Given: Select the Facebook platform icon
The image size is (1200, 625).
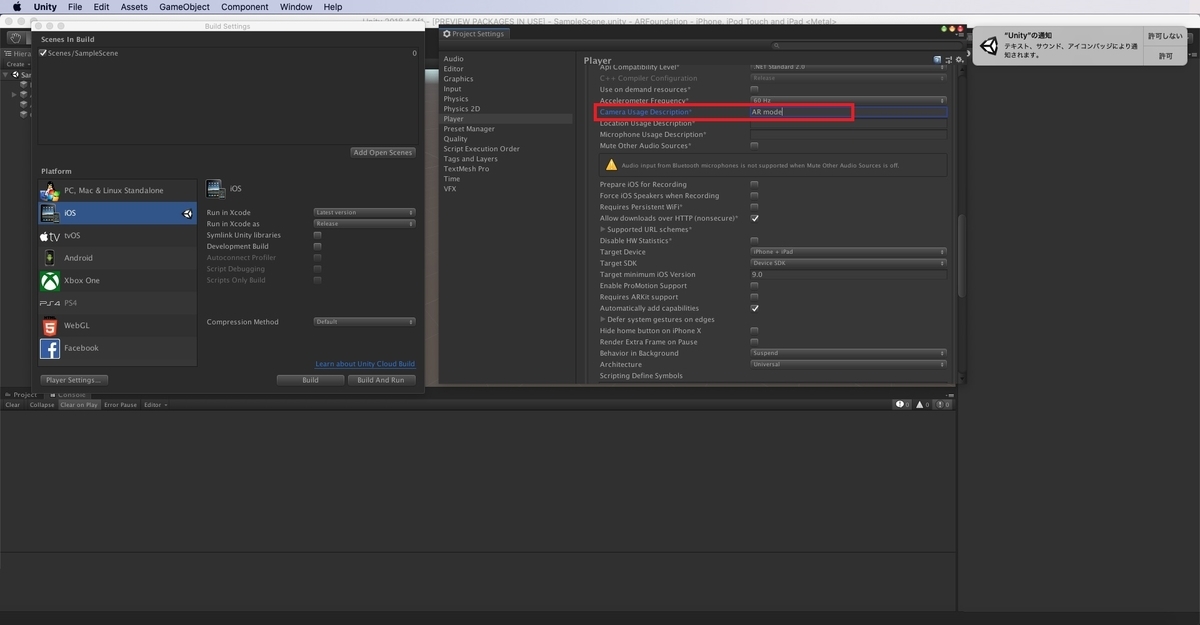Looking at the screenshot, I should 50,348.
